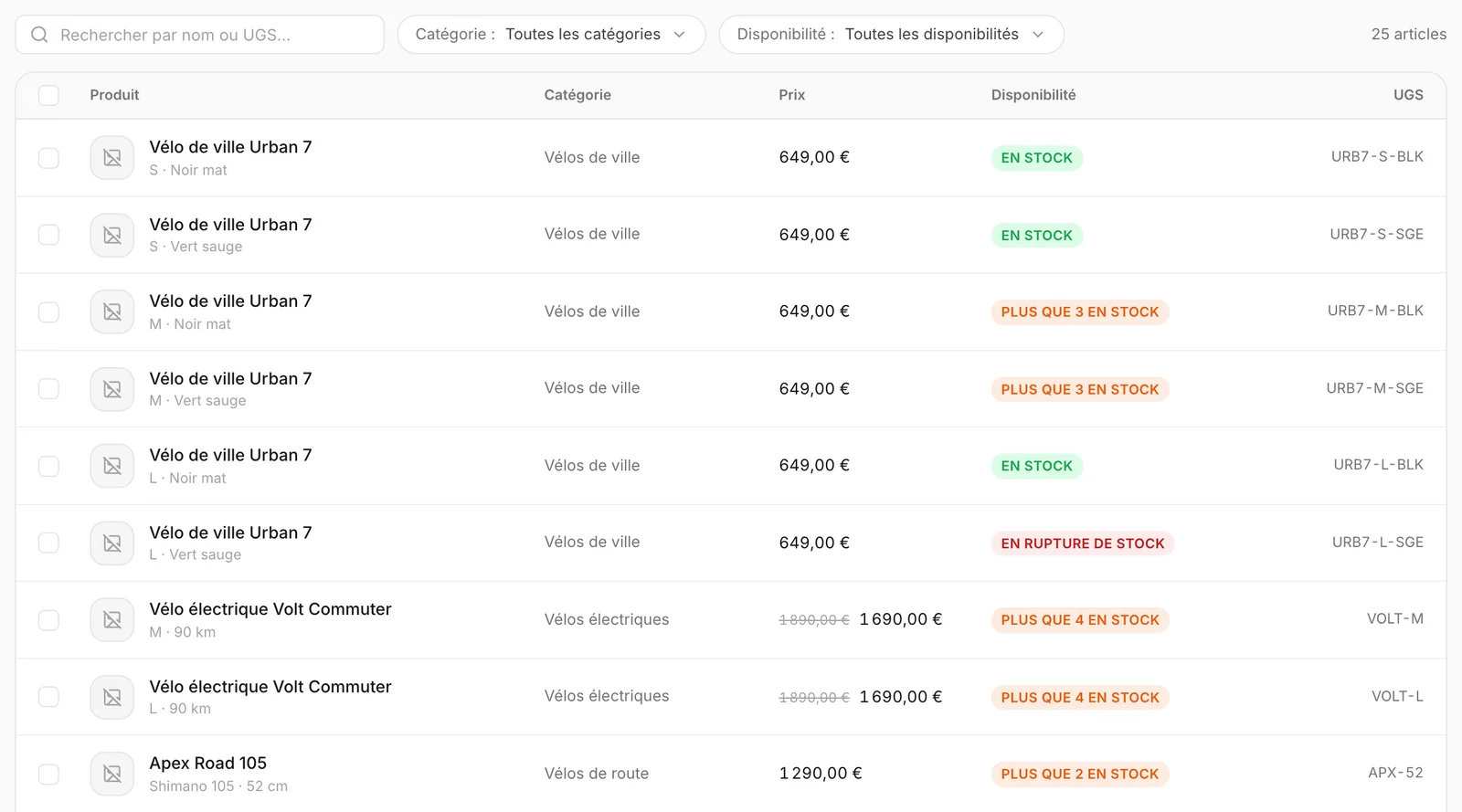The image size is (1462, 812).
Task: Click image placeholder for Apex Road 105
Action: pyautogui.click(x=112, y=775)
